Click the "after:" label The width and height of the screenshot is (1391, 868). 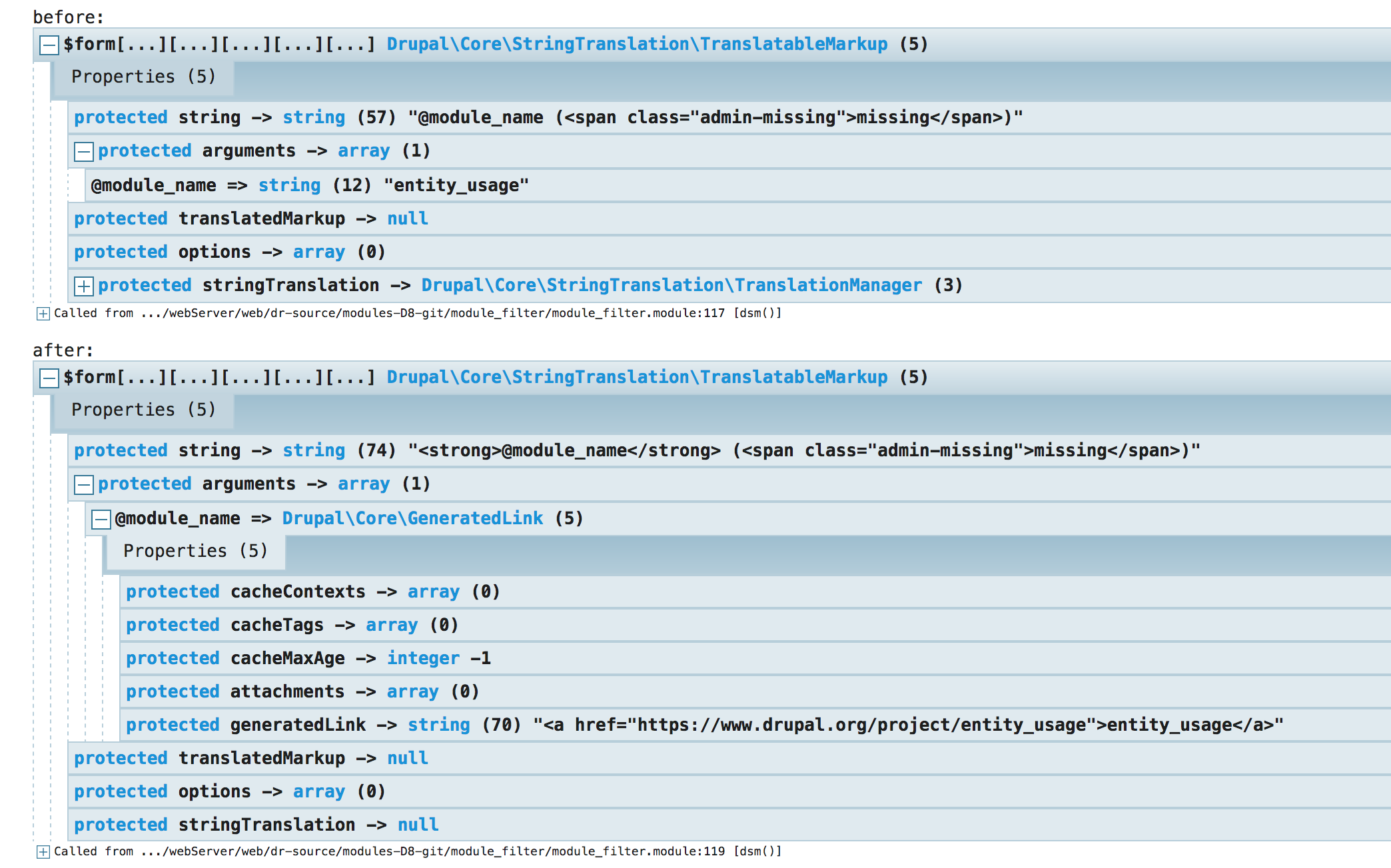[x=63, y=350]
